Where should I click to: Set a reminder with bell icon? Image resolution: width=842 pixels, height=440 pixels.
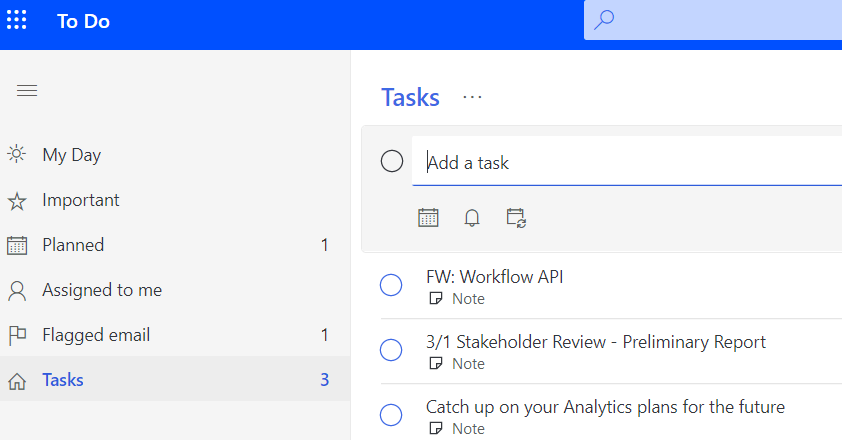[x=472, y=217]
